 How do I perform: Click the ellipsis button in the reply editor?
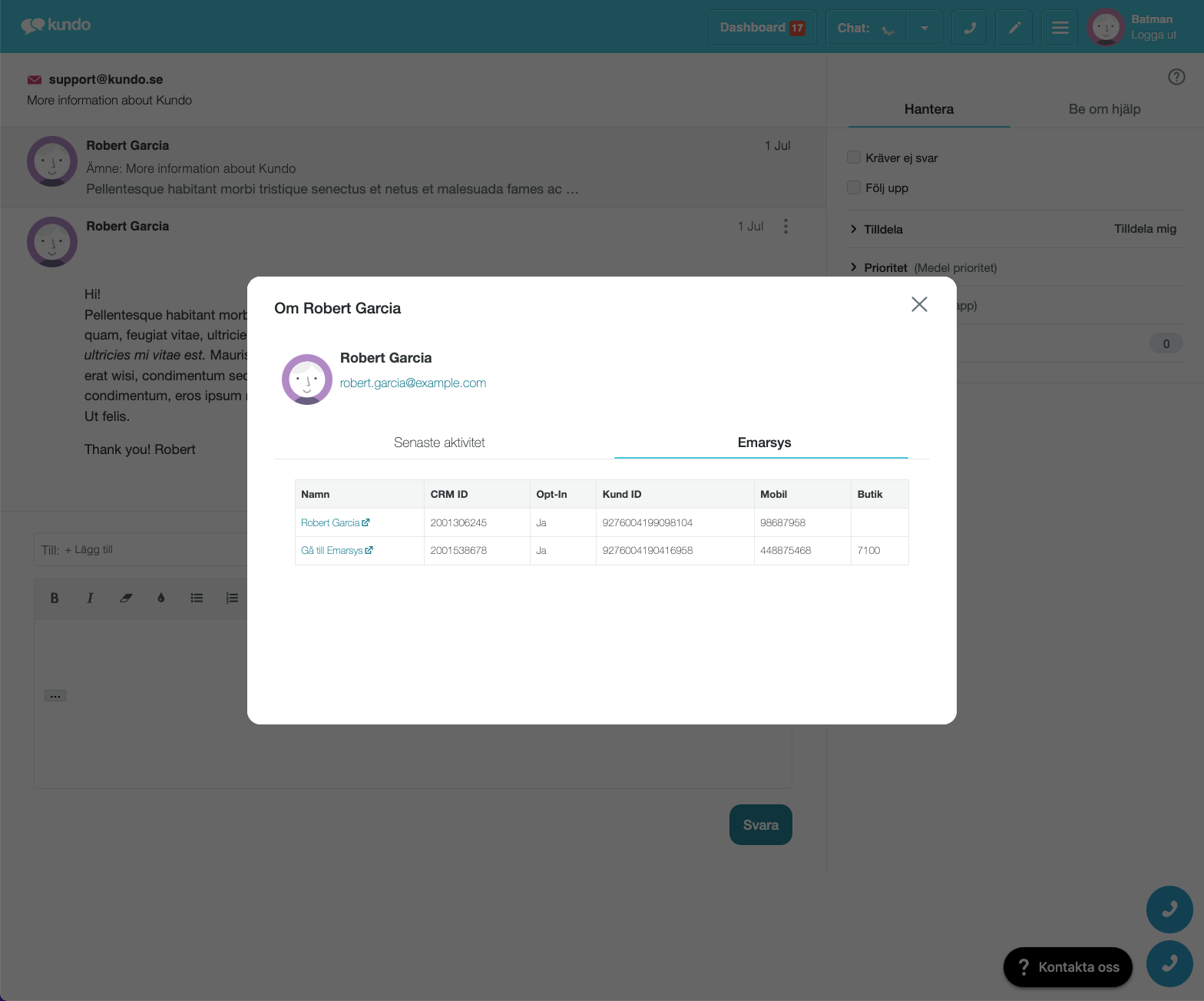point(55,696)
